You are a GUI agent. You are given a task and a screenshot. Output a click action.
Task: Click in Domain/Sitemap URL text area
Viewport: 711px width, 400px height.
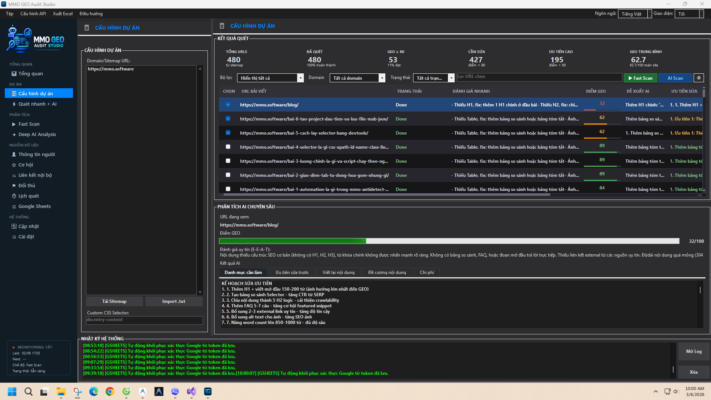pyautogui.click(x=142, y=180)
